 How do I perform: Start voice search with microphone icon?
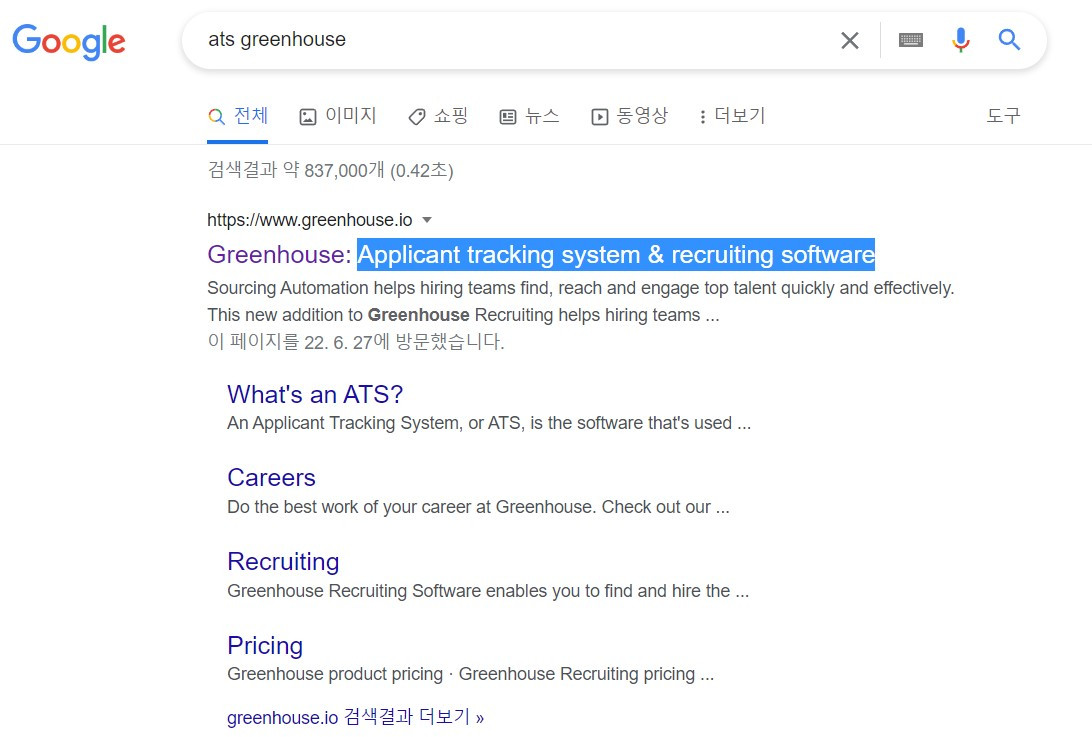pos(961,40)
